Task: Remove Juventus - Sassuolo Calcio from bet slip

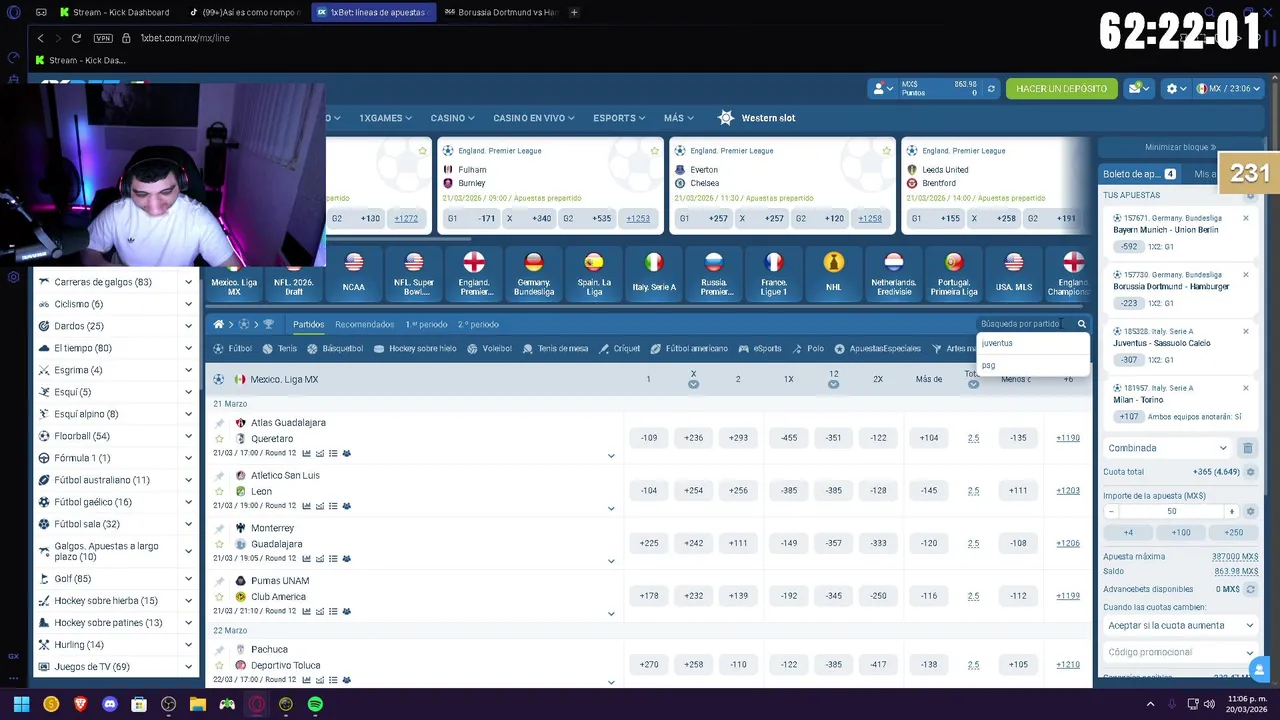Action: 1246,331
